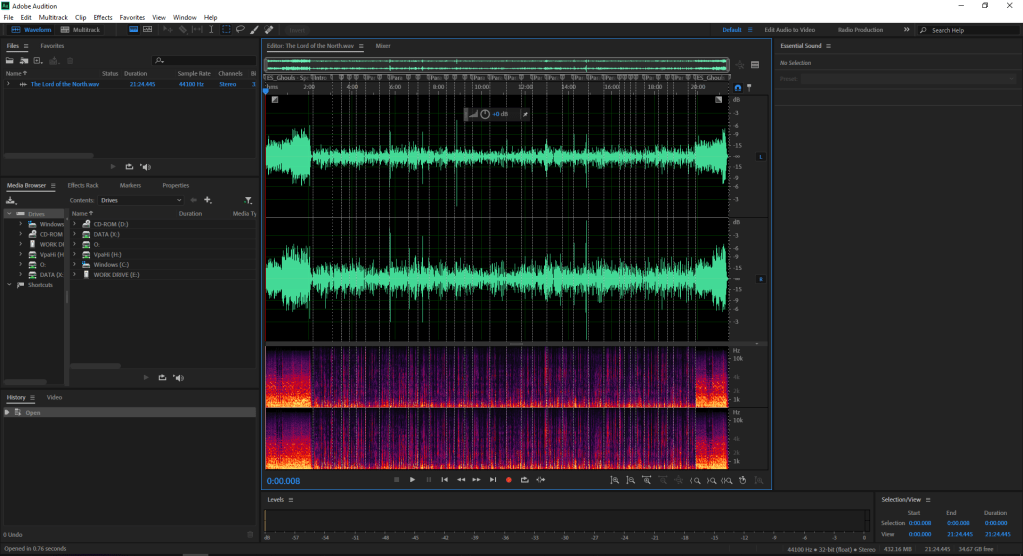Expand the WORK DRIVE (E:) item

pyautogui.click(x=76, y=274)
